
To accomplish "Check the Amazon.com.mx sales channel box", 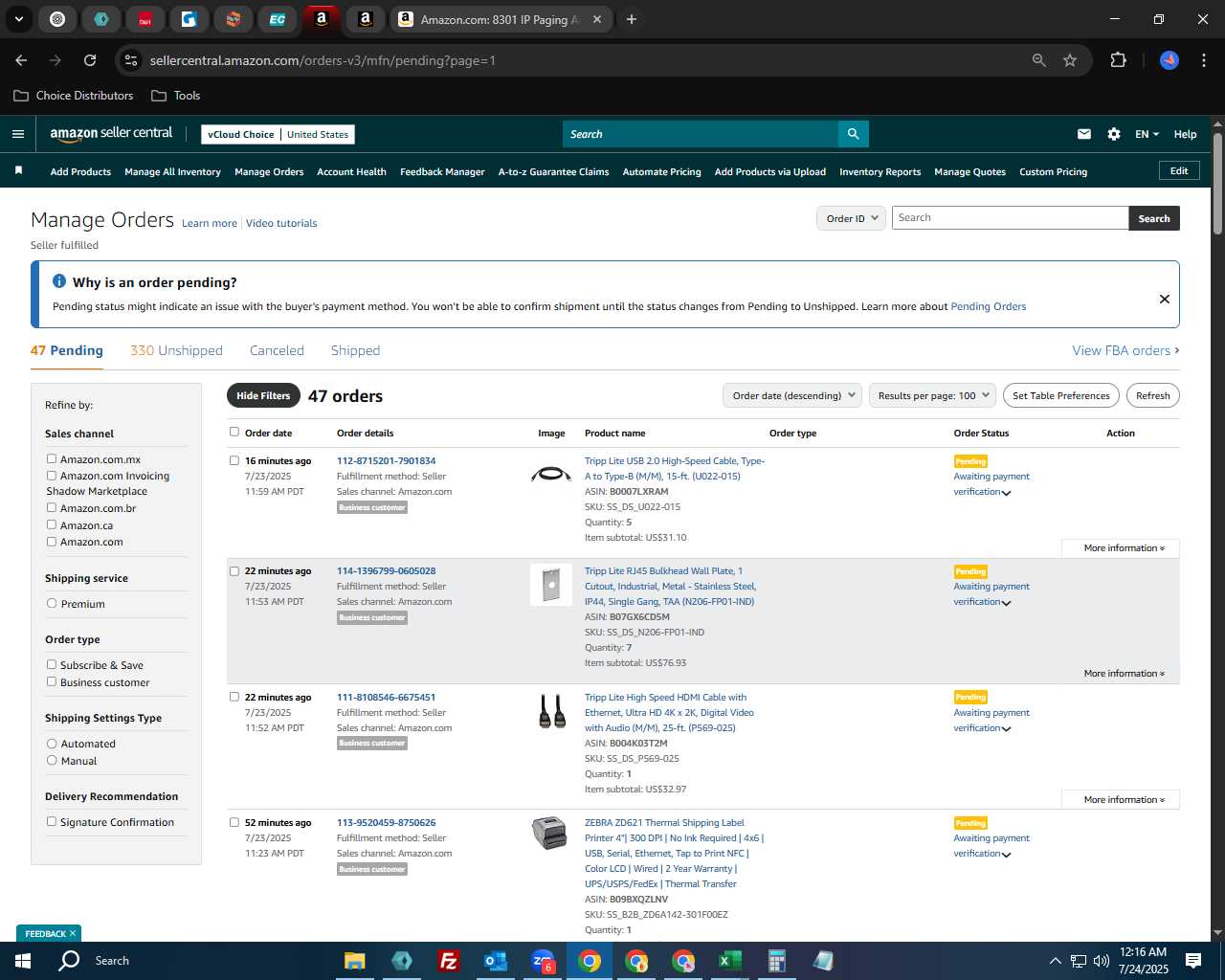I will 52,459.
